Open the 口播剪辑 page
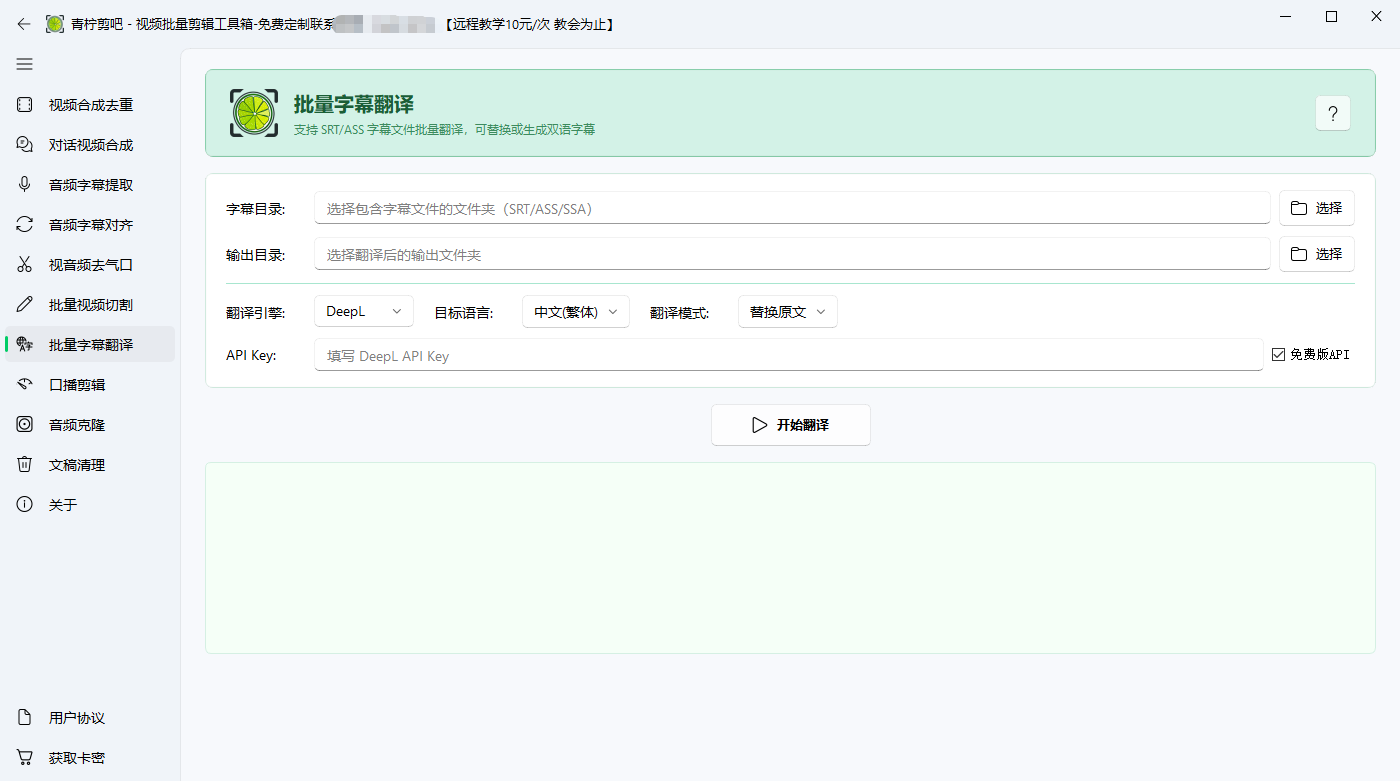The image size is (1400, 781). [90, 384]
